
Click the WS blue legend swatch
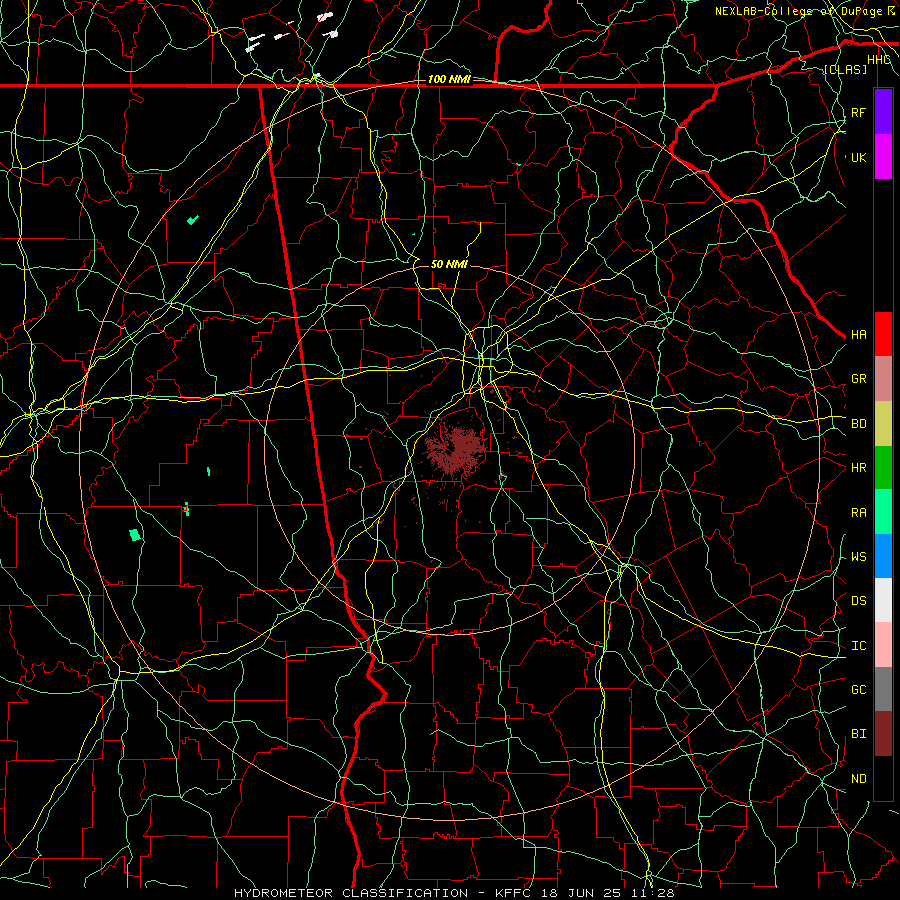[x=883, y=556]
